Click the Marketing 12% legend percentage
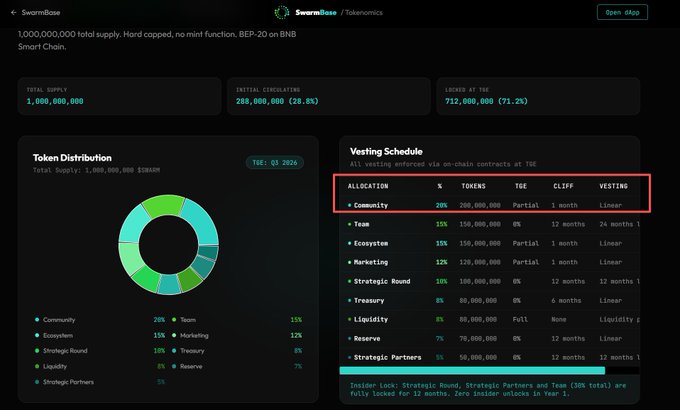The width and height of the screenshot is (680, 410). click(296, 335)
